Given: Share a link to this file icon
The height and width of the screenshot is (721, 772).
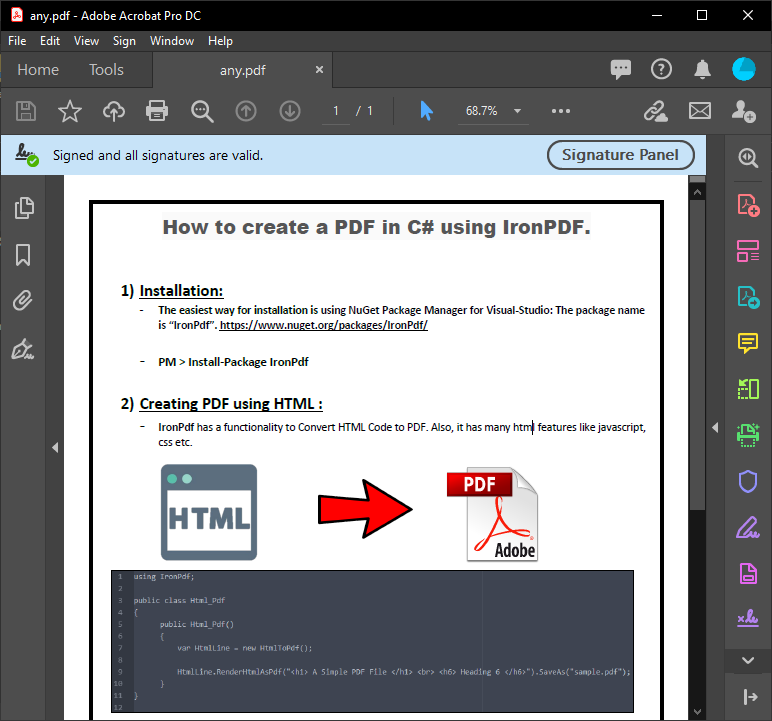Looking at the screenshot, I should tap(655, 111).
